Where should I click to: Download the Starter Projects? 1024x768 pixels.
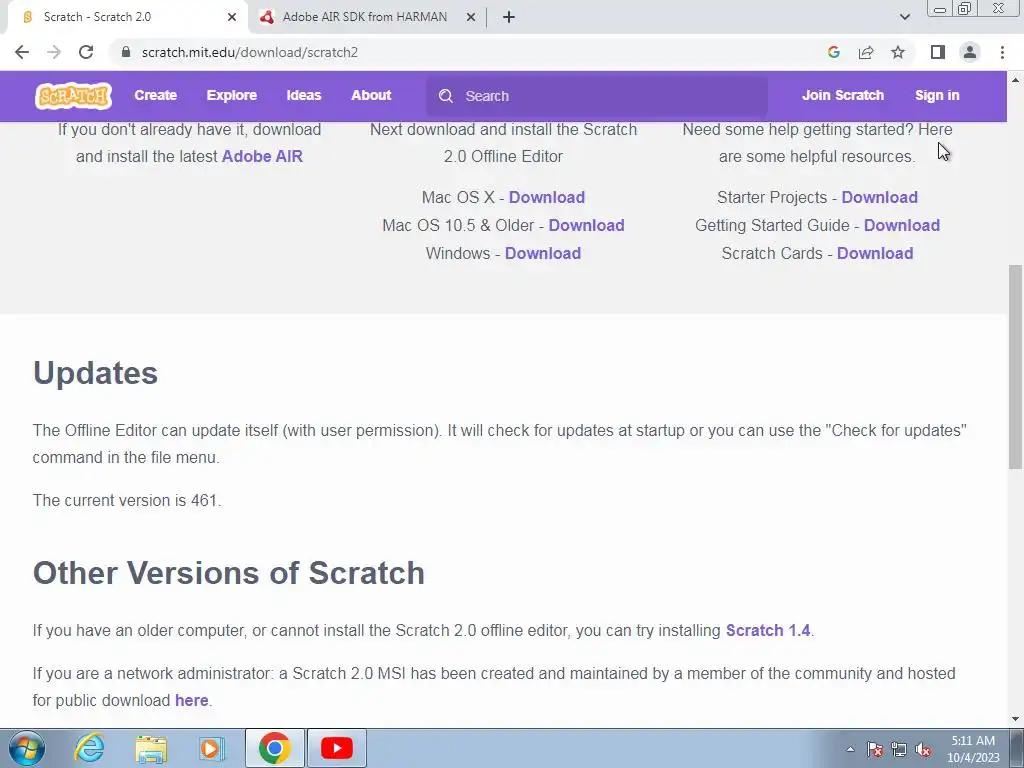[880, 197]
